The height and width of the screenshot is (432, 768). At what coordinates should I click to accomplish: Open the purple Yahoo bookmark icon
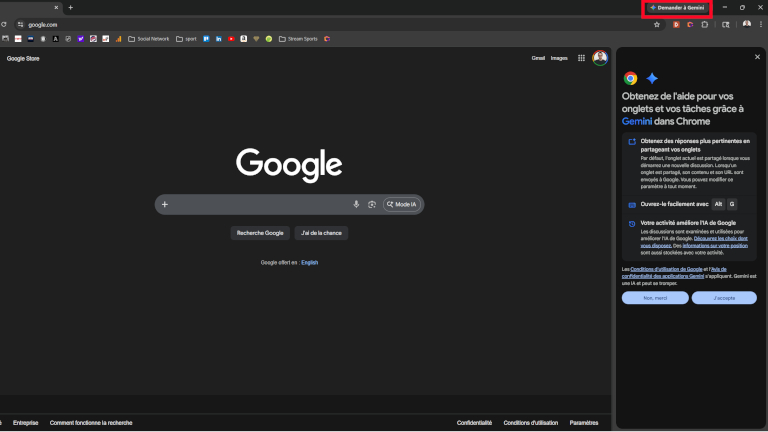[81, 39]
